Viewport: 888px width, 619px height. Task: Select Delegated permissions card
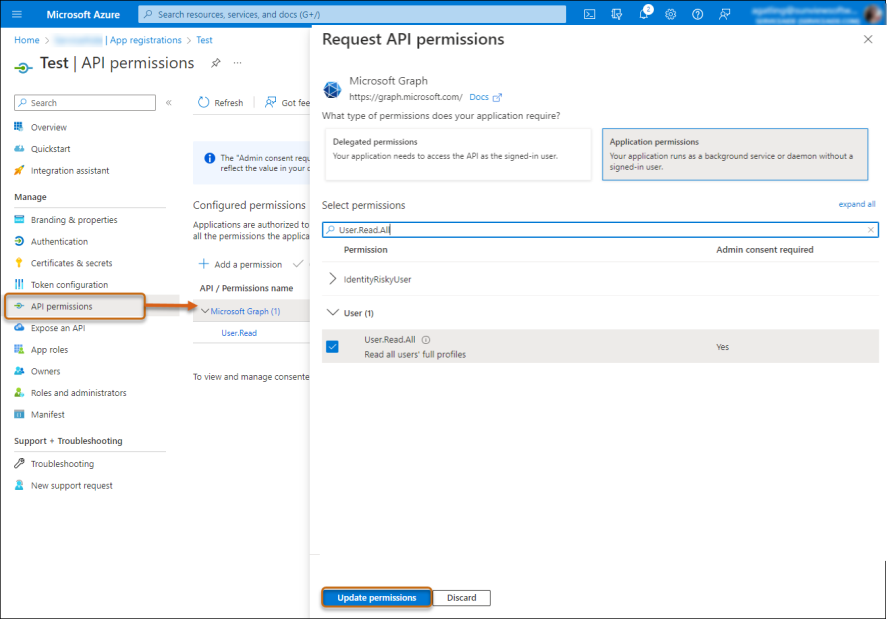point(458,154)
